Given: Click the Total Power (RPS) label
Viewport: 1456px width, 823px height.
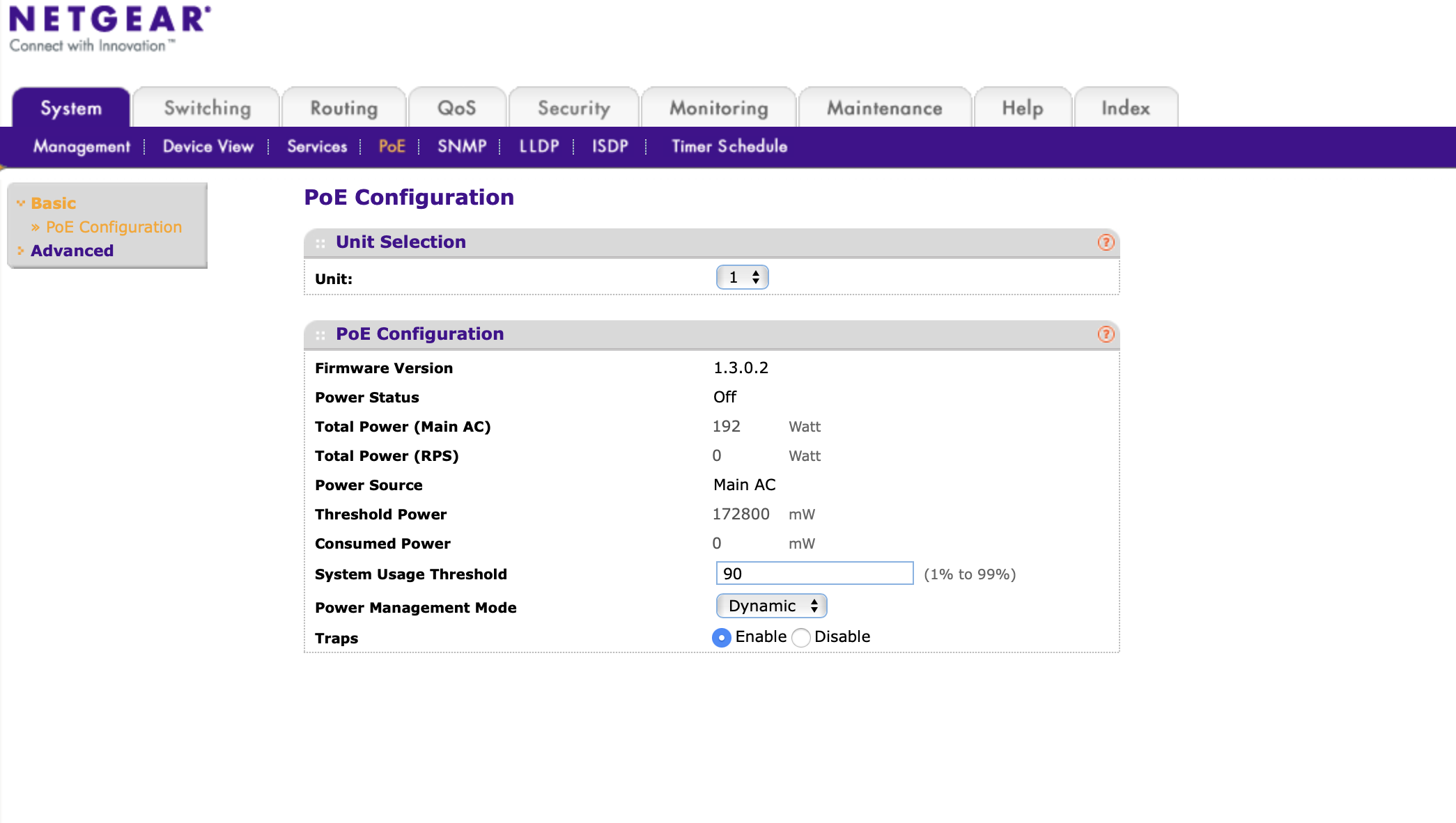Looking at the screenshot, I should pyautogui.click(x=387, y=456).
